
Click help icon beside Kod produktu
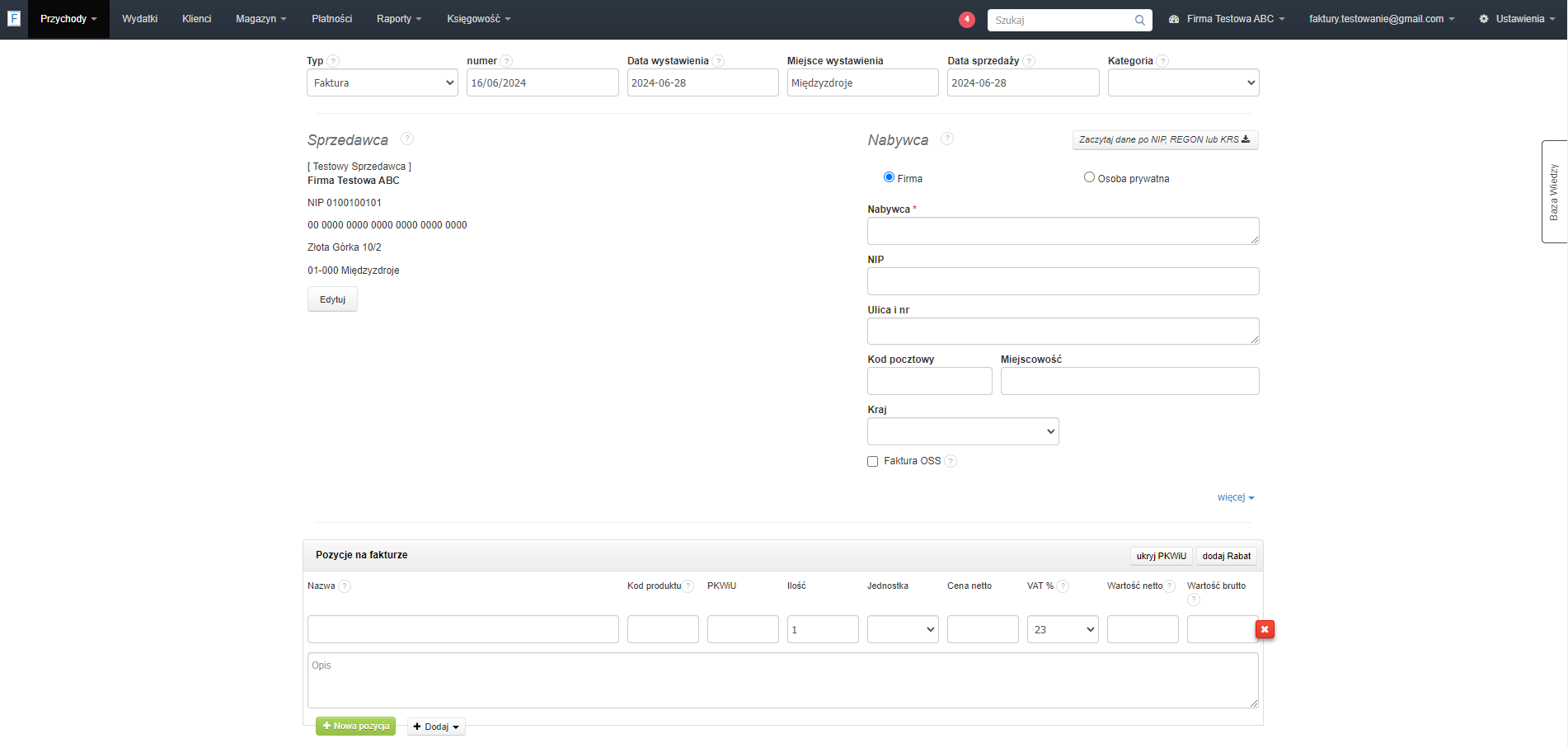pyautogui.click(x=688, y=586)
